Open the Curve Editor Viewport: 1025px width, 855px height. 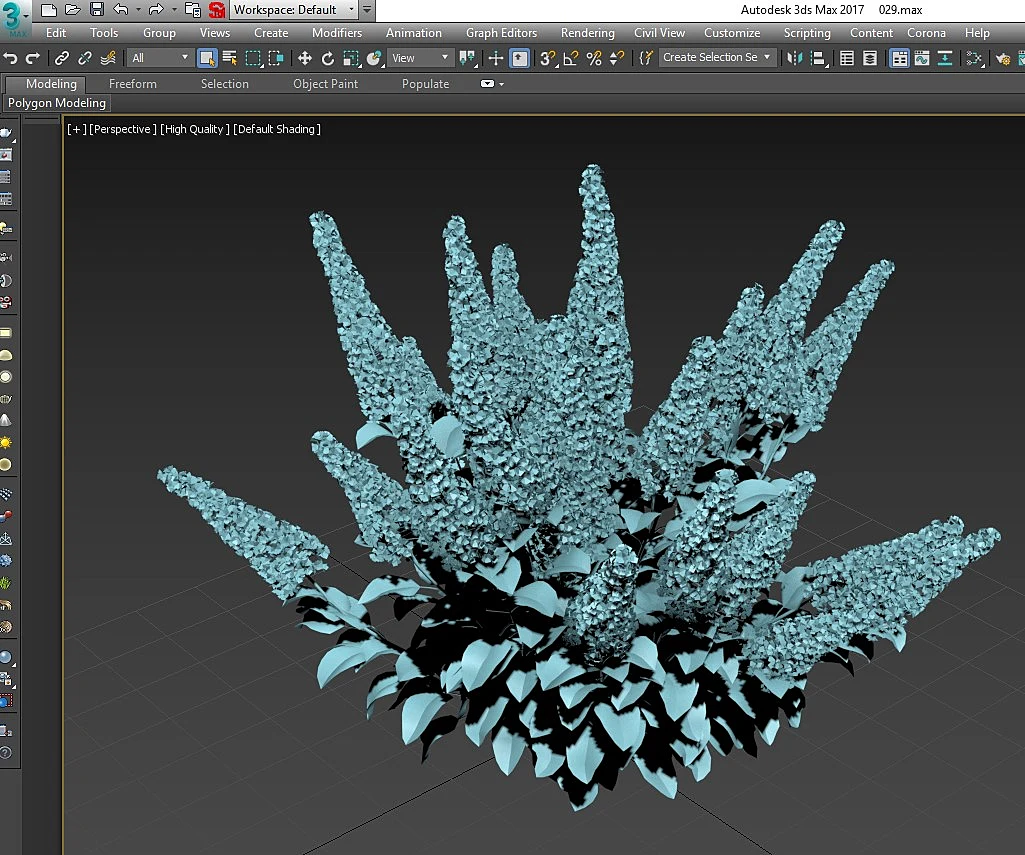[x=922, y=58]
